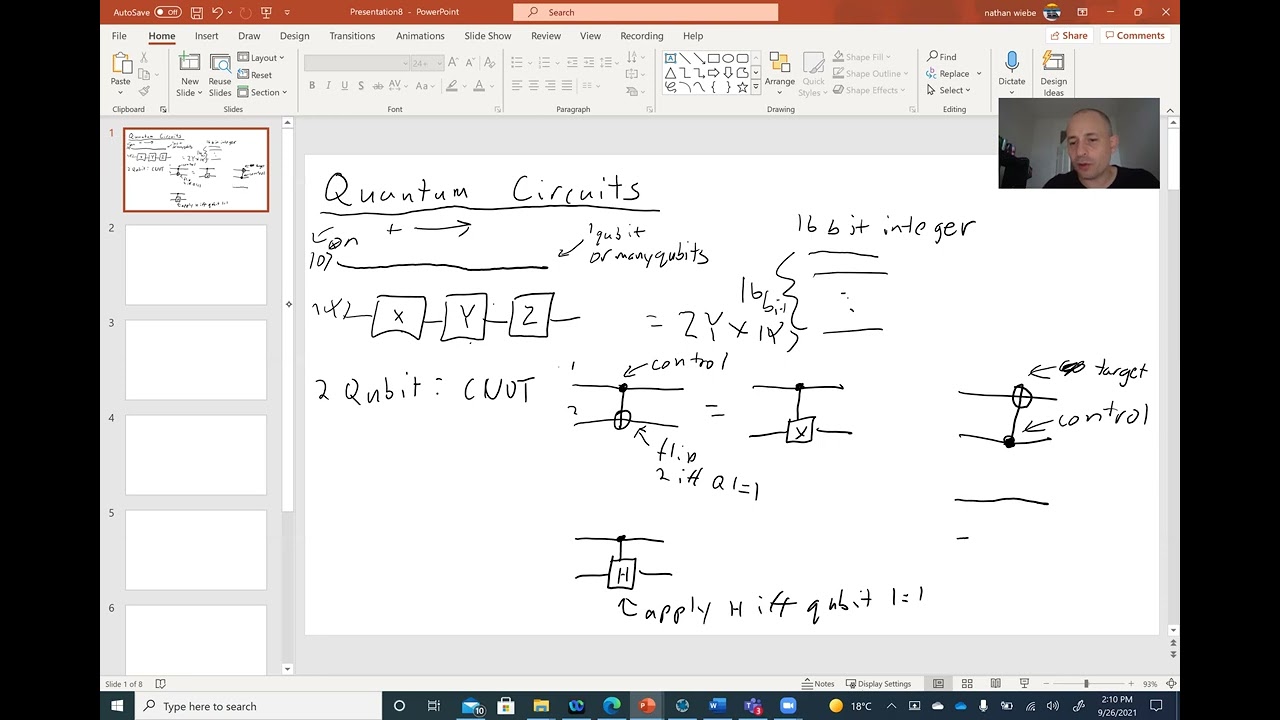Click the Windows Start button
The width and height of the screenshot is (1280, 720).
pyautogui.click(x=117, y=706)
